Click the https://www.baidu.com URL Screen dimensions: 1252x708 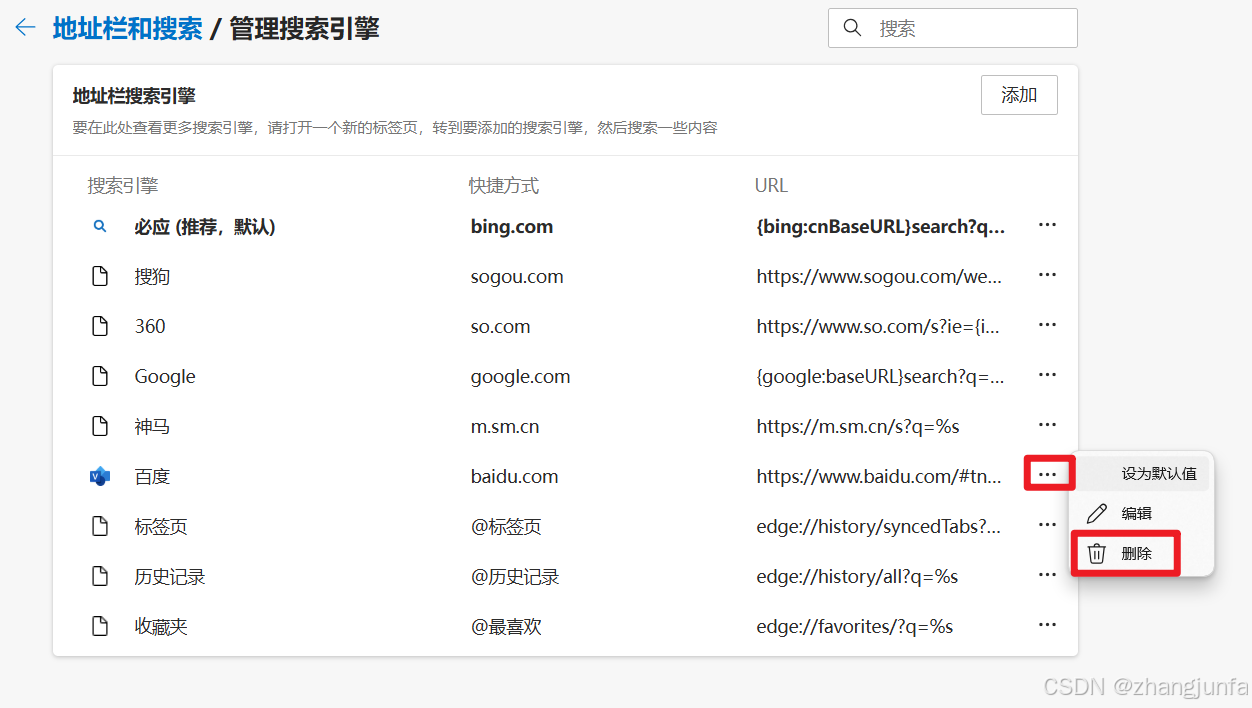[879, 477]
